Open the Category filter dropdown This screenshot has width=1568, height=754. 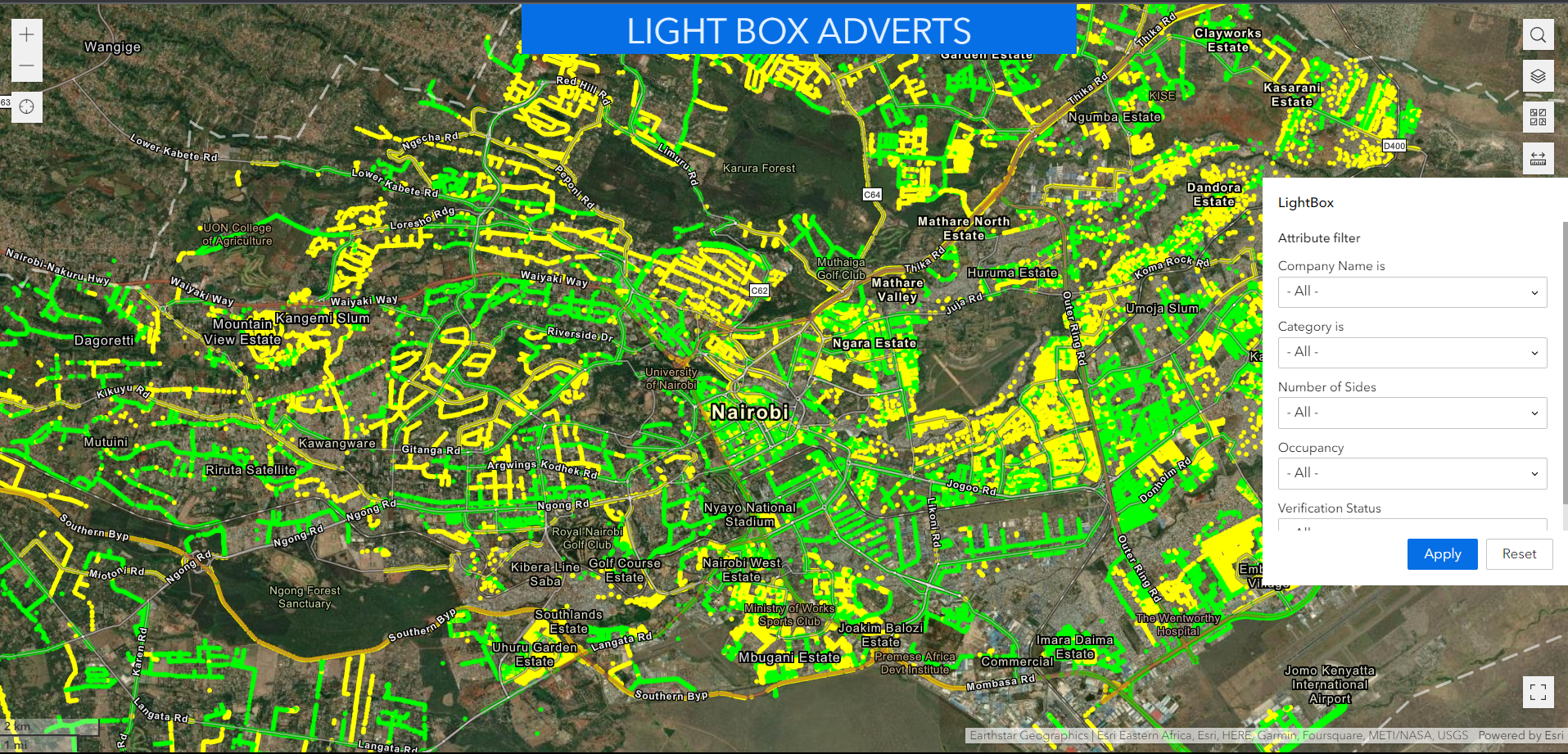pyautogui.click(x=1412, y=353)
